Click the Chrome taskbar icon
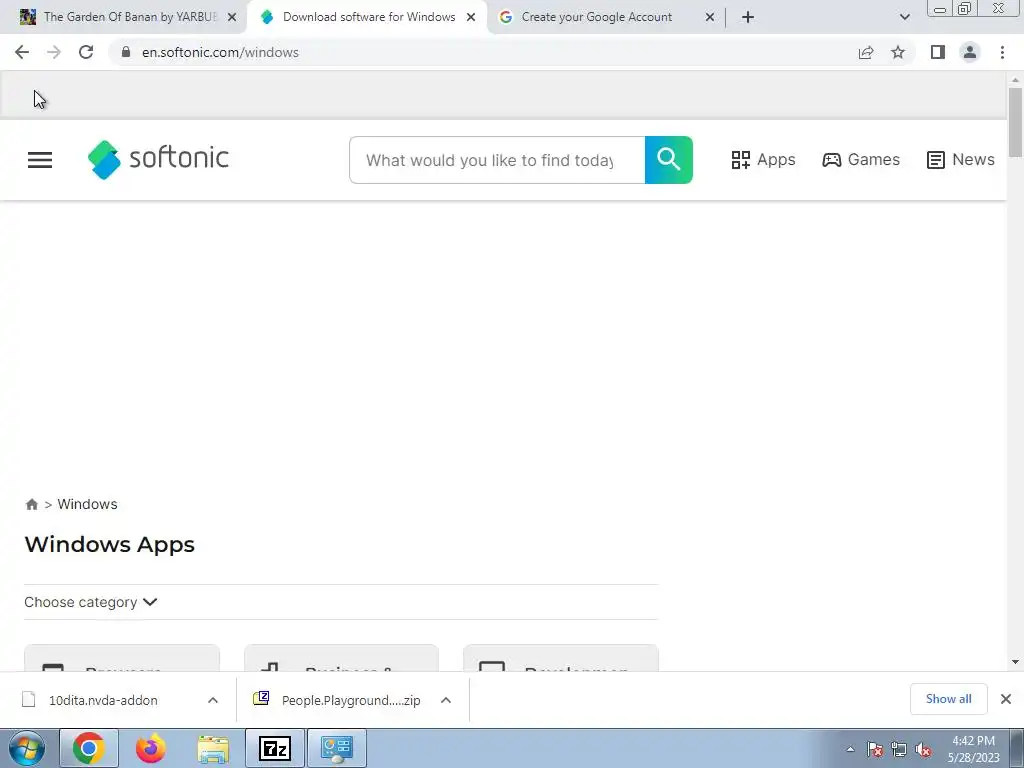The width and height of the screenshot is (1024, 768). 89,748
